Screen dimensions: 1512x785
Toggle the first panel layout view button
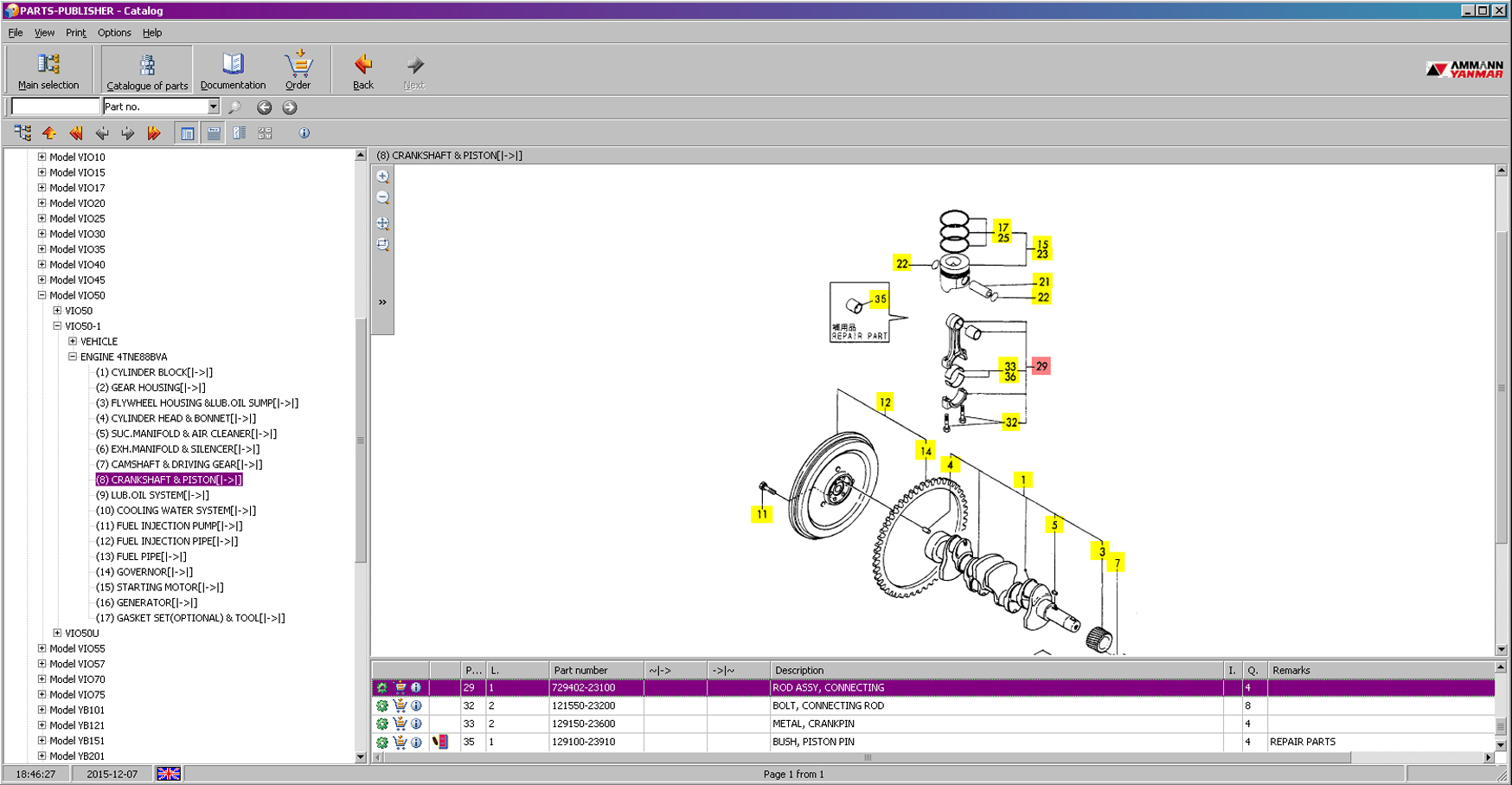click(187, 133)
